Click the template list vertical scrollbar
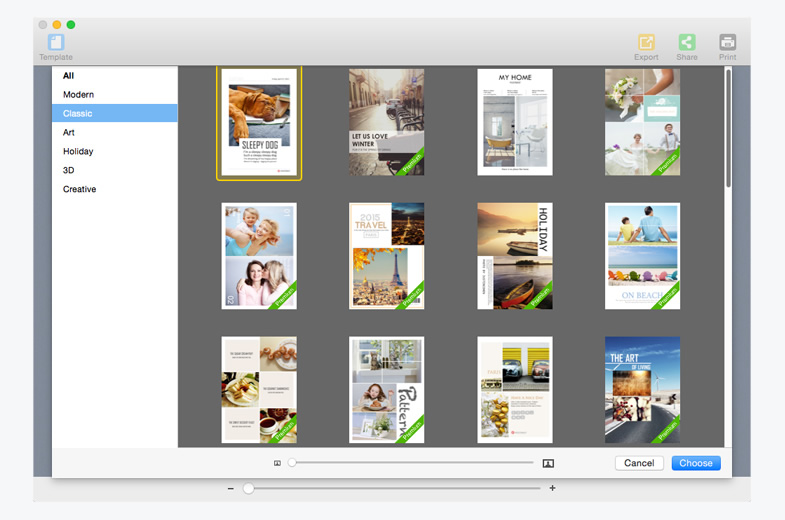This screenshot has height=520, width=785. click(728, 130)
